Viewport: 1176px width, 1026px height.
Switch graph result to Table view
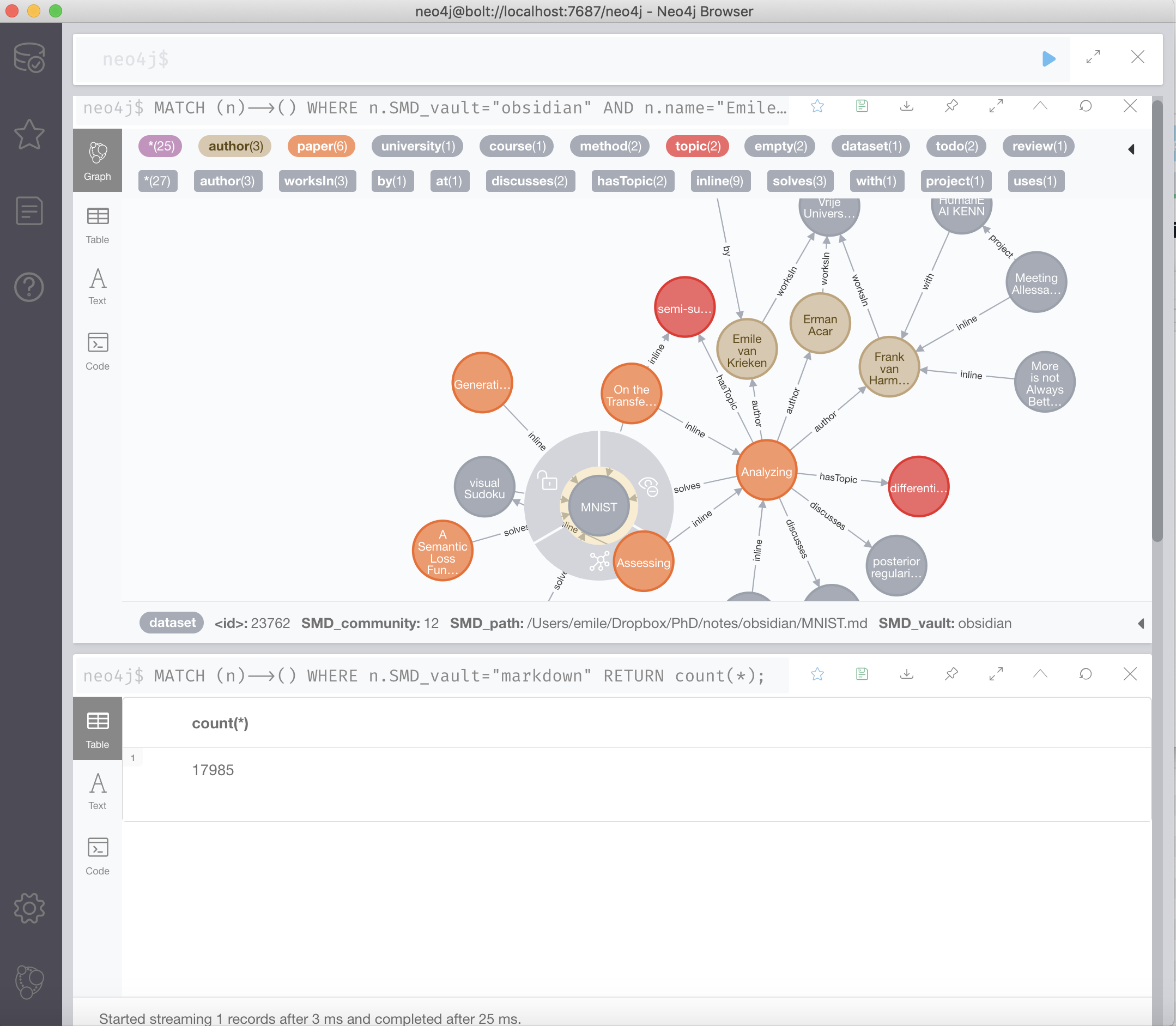point(98,226)
